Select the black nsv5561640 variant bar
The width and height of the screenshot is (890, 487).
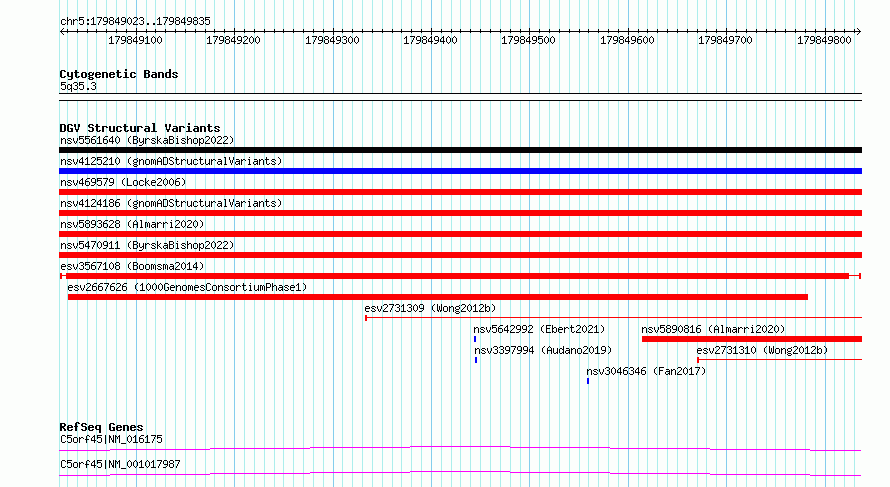coord(460,150)
